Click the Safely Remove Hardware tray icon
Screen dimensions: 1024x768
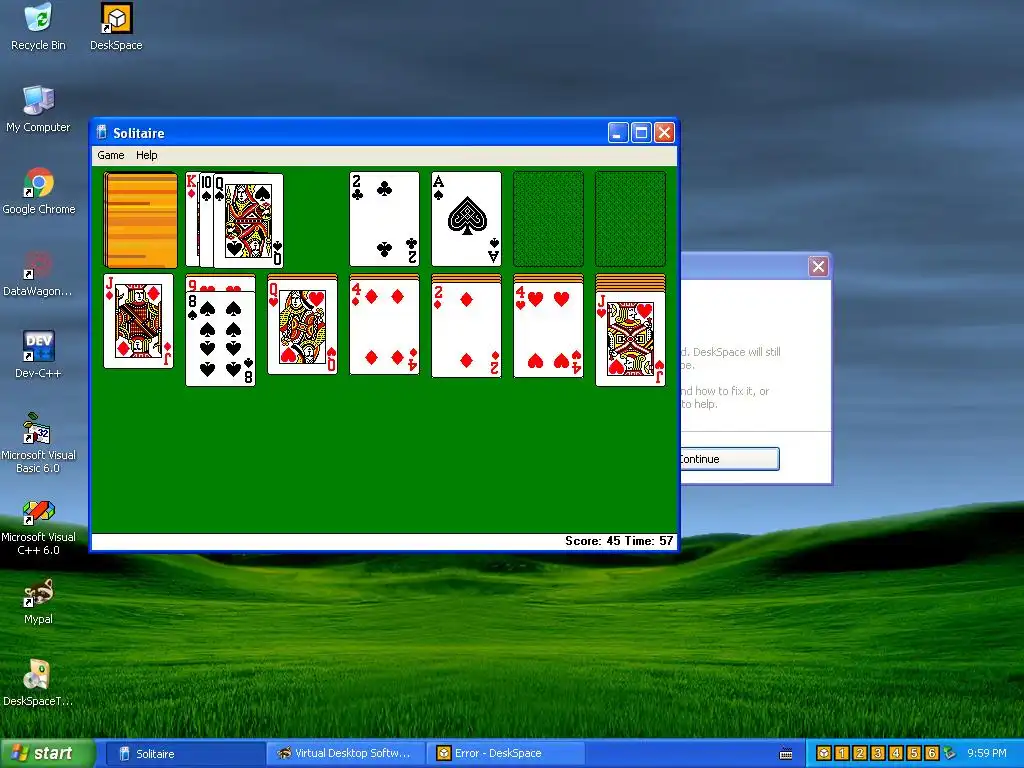pyautogui.click(x=950, y=753)
